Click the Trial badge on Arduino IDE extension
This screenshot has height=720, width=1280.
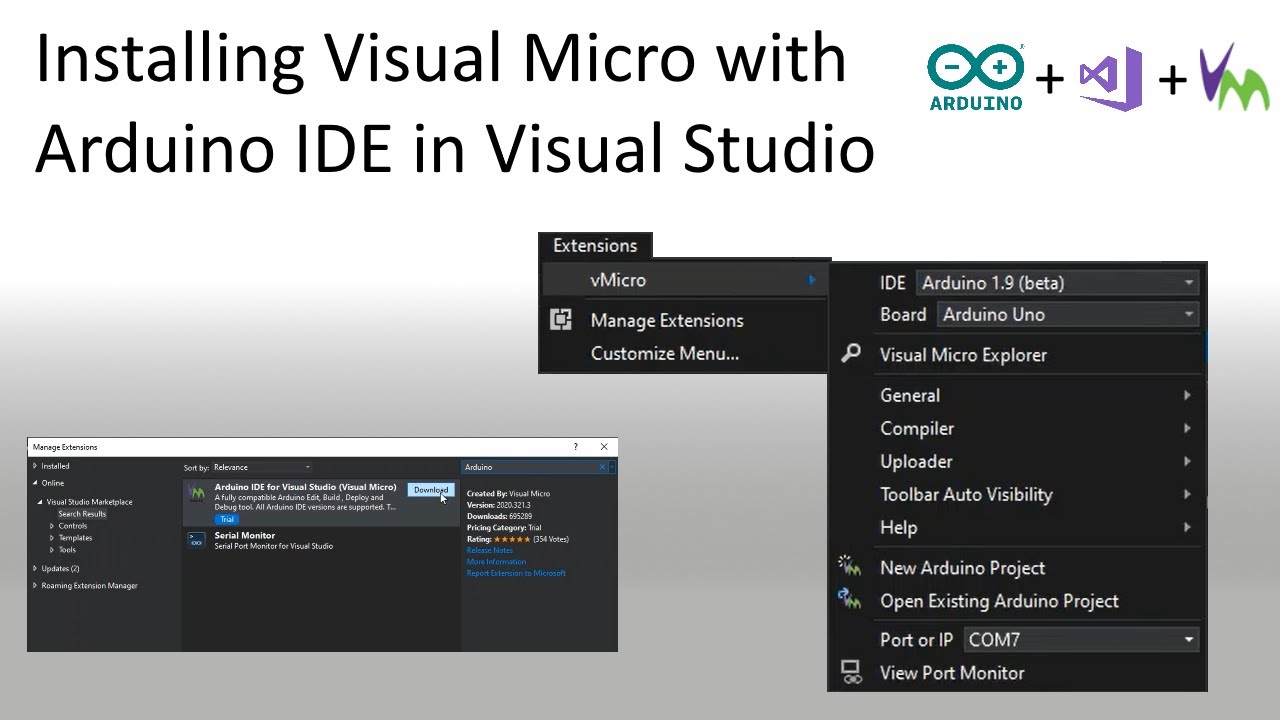click(x=227, y=519)
